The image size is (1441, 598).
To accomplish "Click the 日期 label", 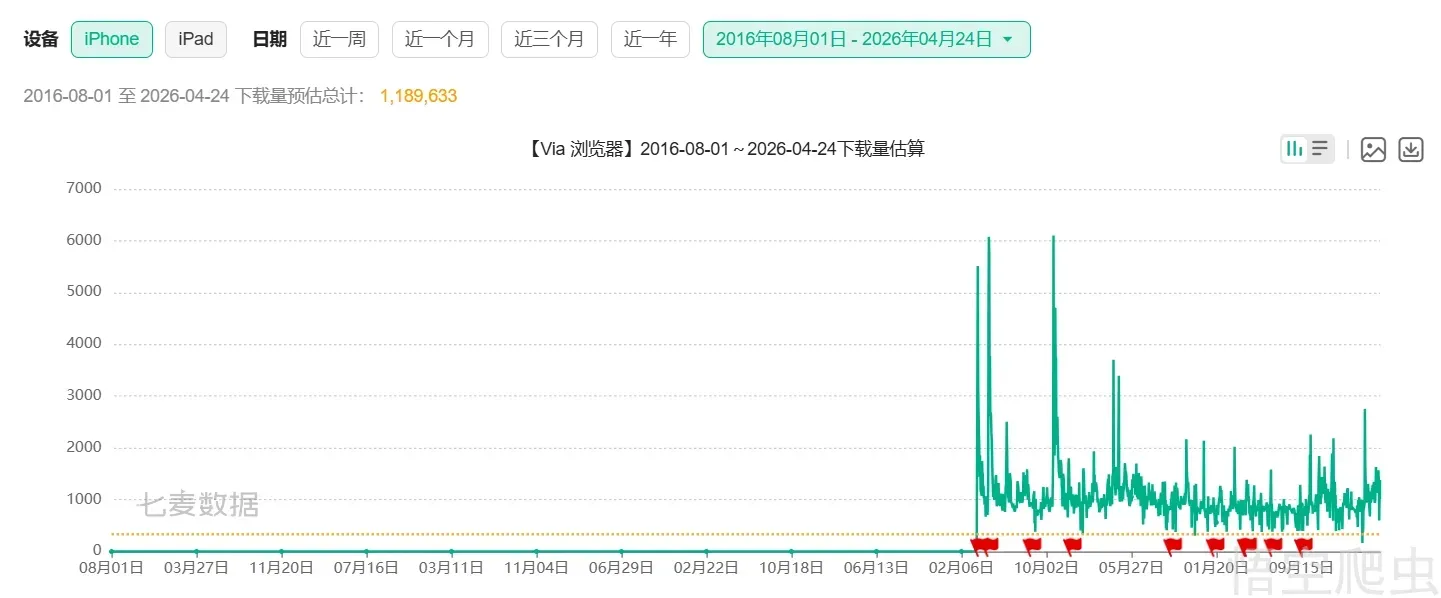I will [x=269, y=39].
